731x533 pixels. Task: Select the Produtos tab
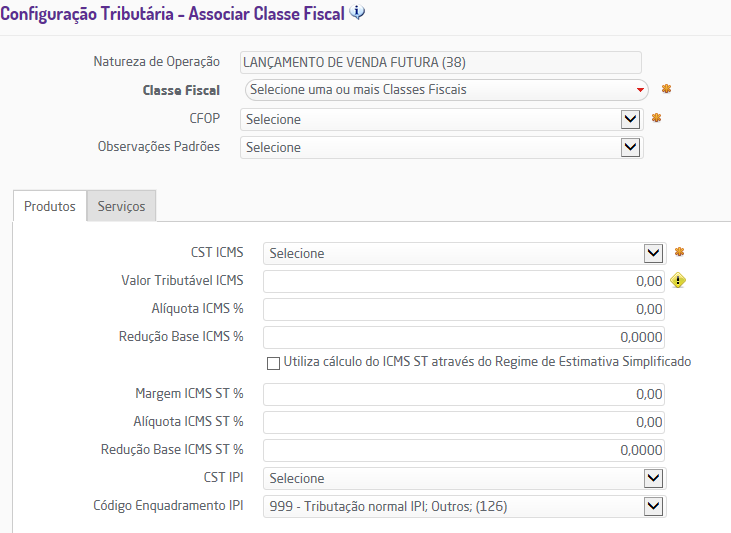(x=50, y=206)
